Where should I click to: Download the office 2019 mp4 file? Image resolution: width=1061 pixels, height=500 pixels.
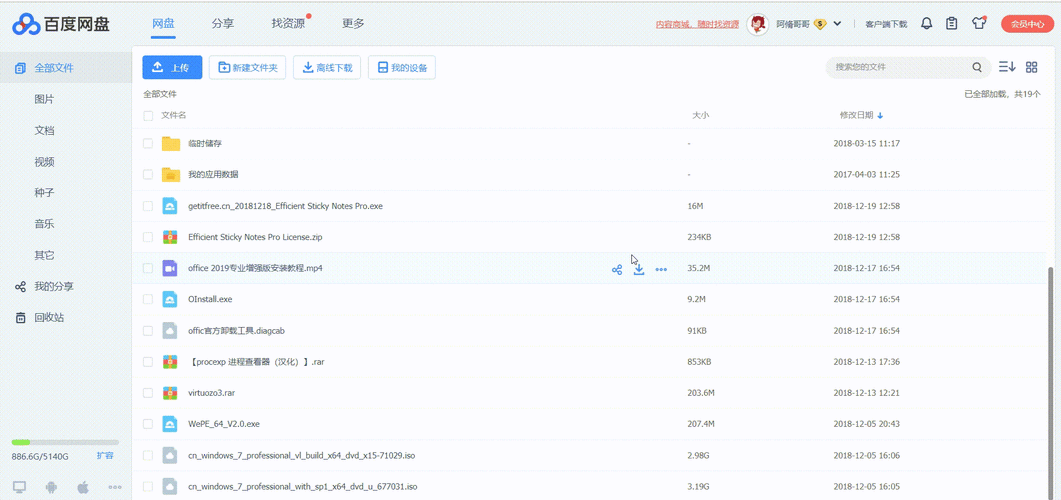[x=639, y=269]
